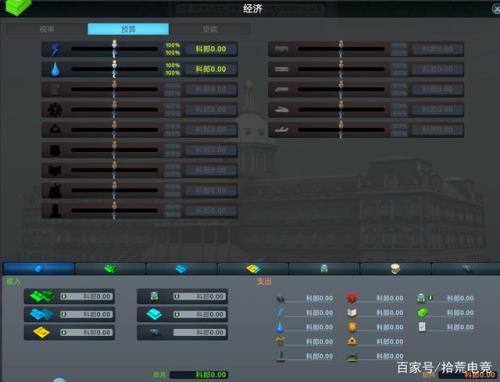The width and height of the screenshot is (500, 382).
Task: Select the yellow industrial zone bottom tab
Action: click(253, 268)
